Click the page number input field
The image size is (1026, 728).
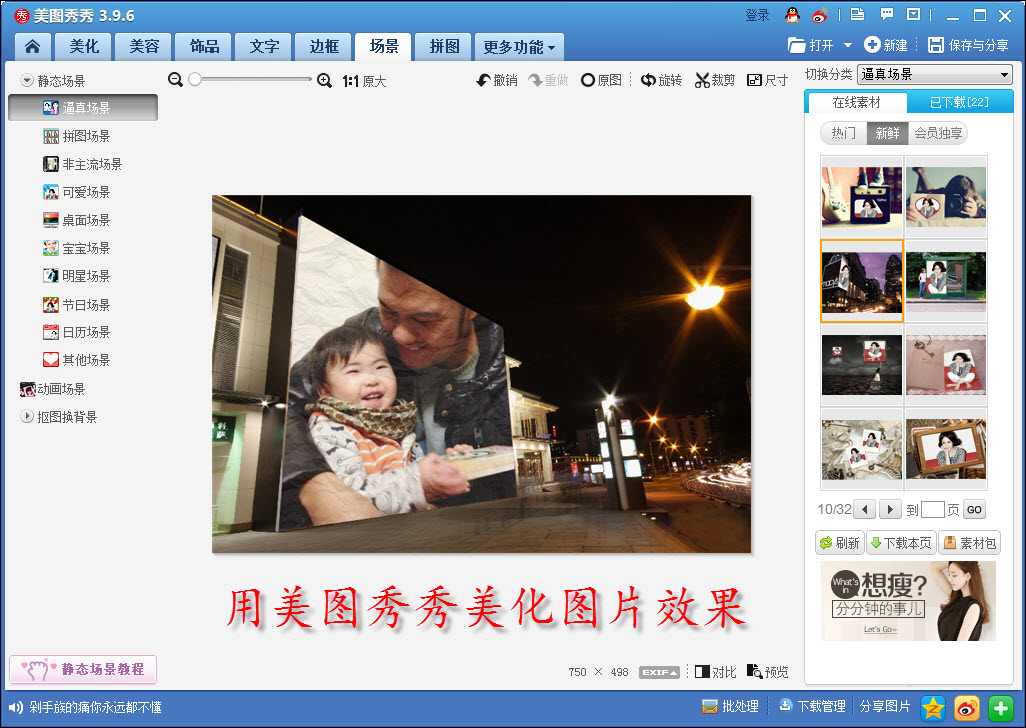932,510
